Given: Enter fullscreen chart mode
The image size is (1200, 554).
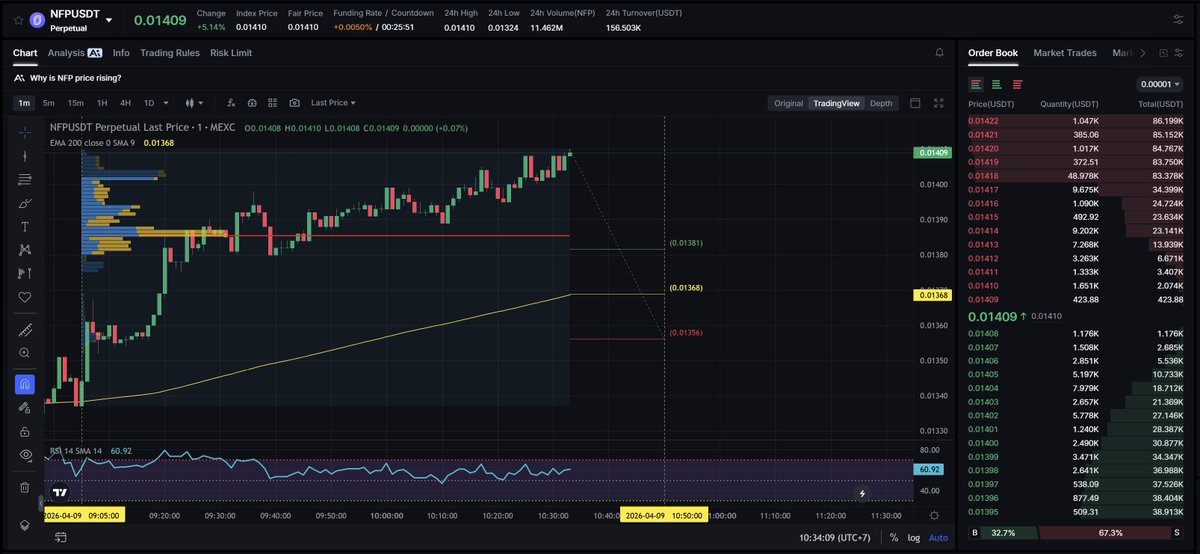Looking at the screenshot, I should (x=938, y=103).
